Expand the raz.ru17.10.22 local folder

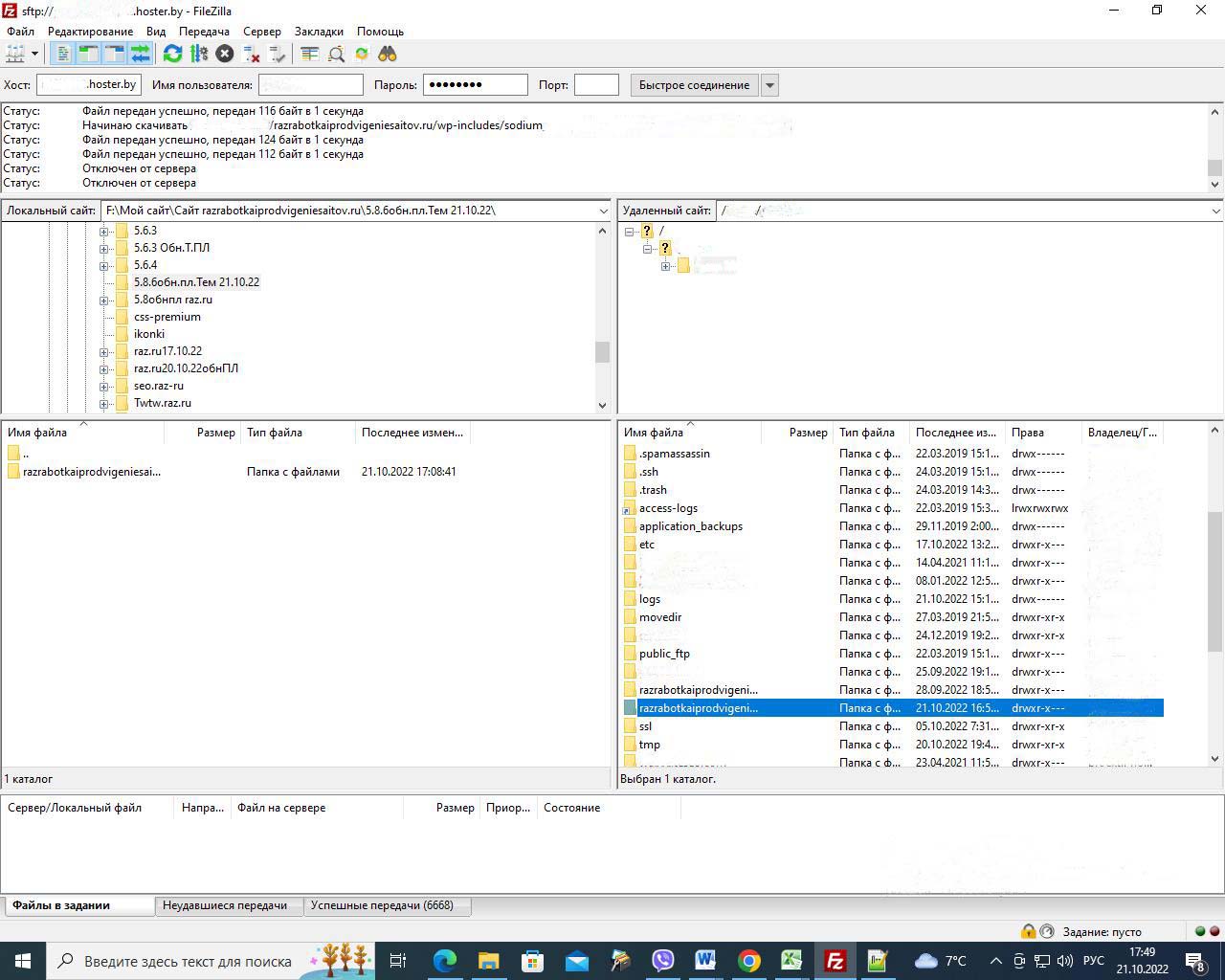tap(103, 351)
